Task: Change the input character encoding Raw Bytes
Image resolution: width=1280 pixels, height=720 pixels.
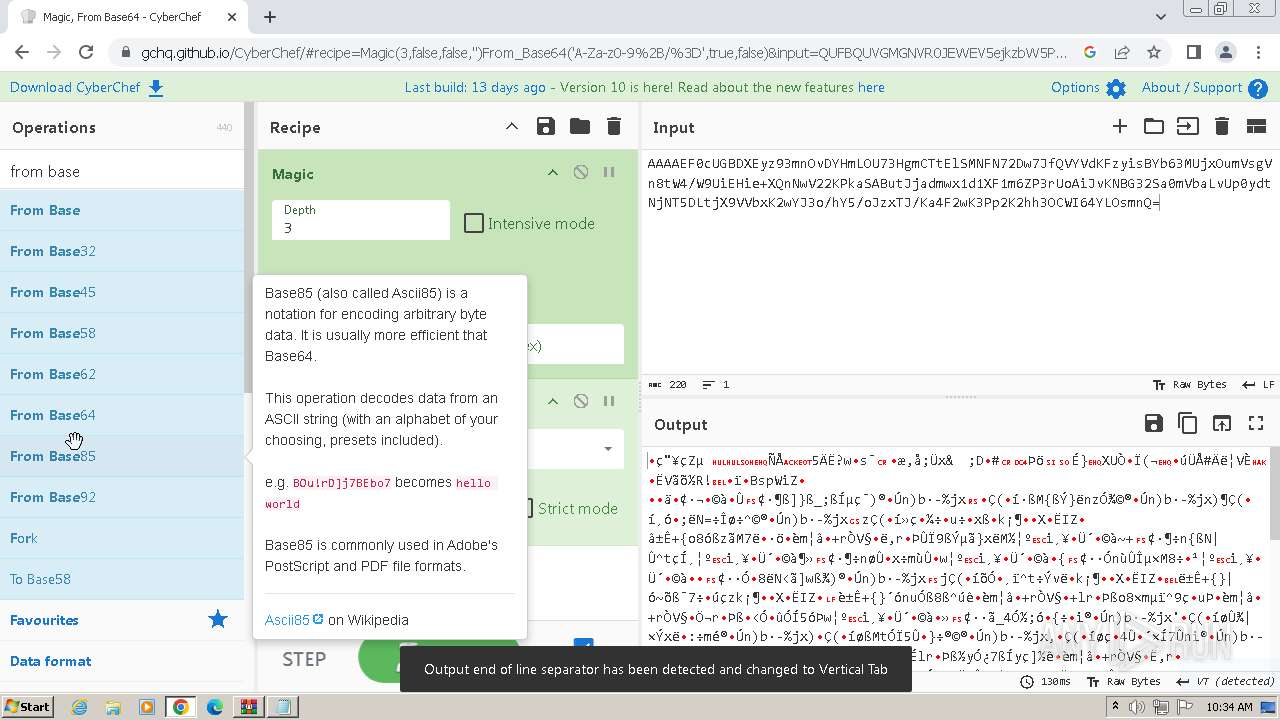Action: pyautogui.click(x=1190, y=384)
